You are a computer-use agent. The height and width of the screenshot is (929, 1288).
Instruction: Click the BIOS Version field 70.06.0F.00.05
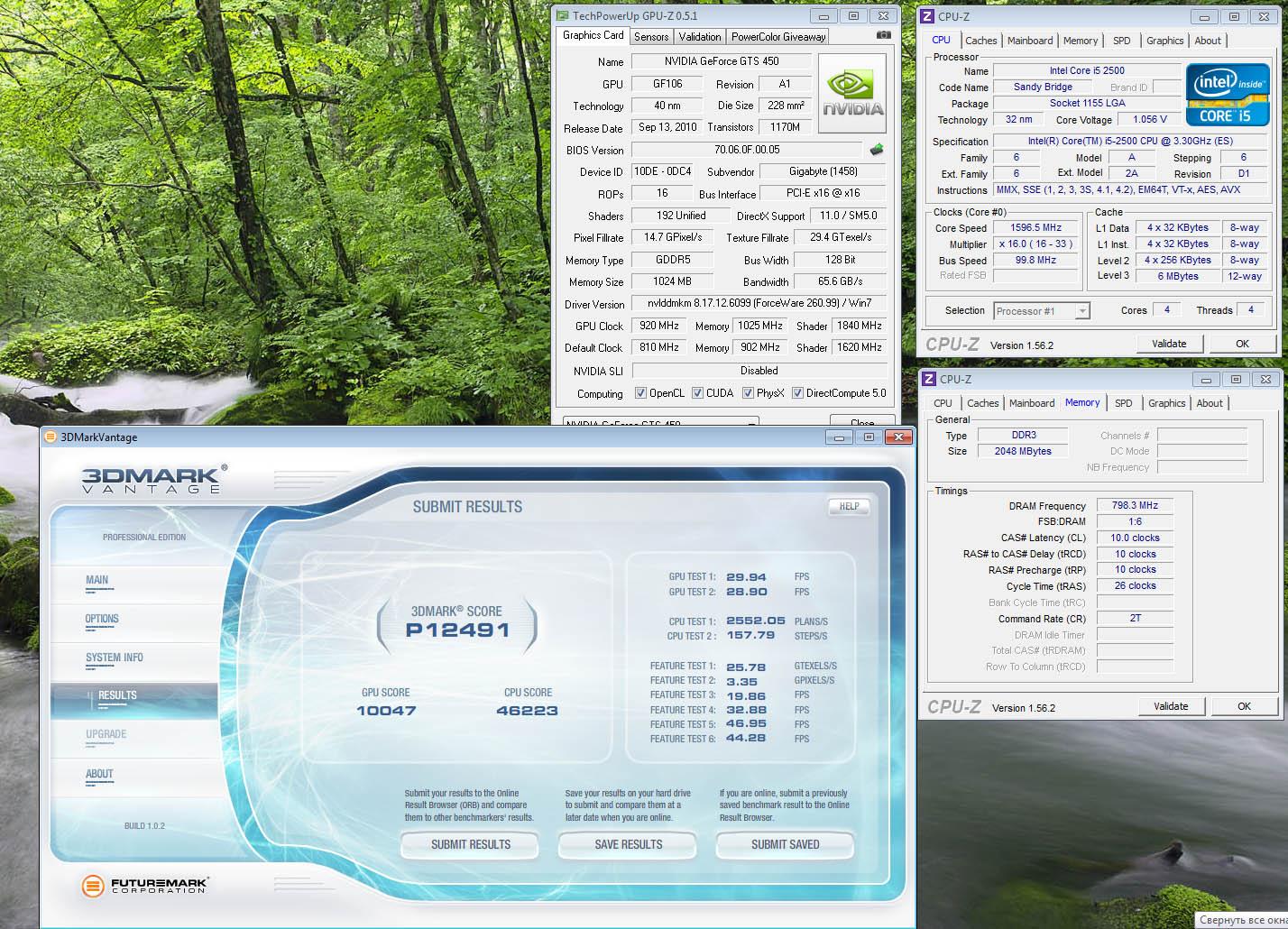tap(747, 150)
